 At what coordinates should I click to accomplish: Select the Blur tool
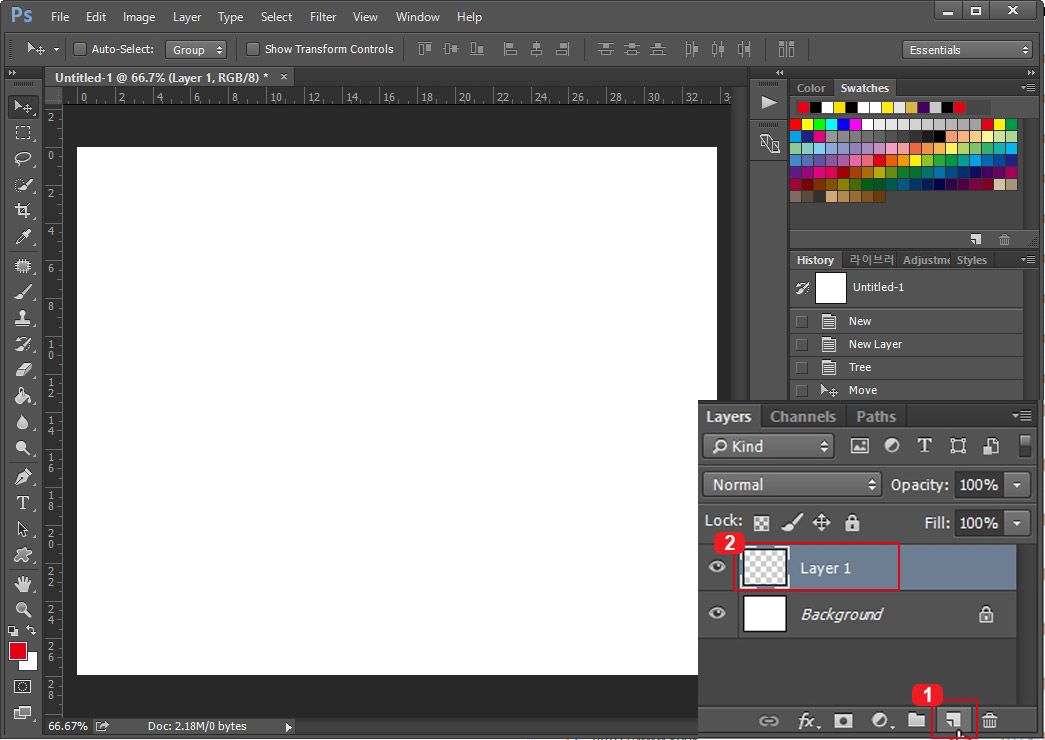point(23,422)
